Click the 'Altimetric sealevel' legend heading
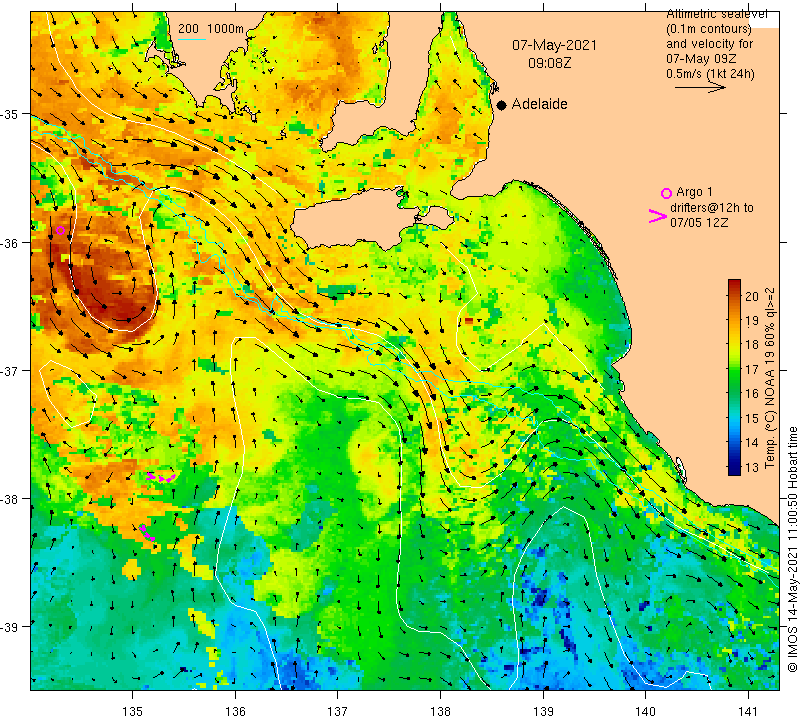This screenshot has height=720, width=800. pyautogui.click(x=717, y=15)
